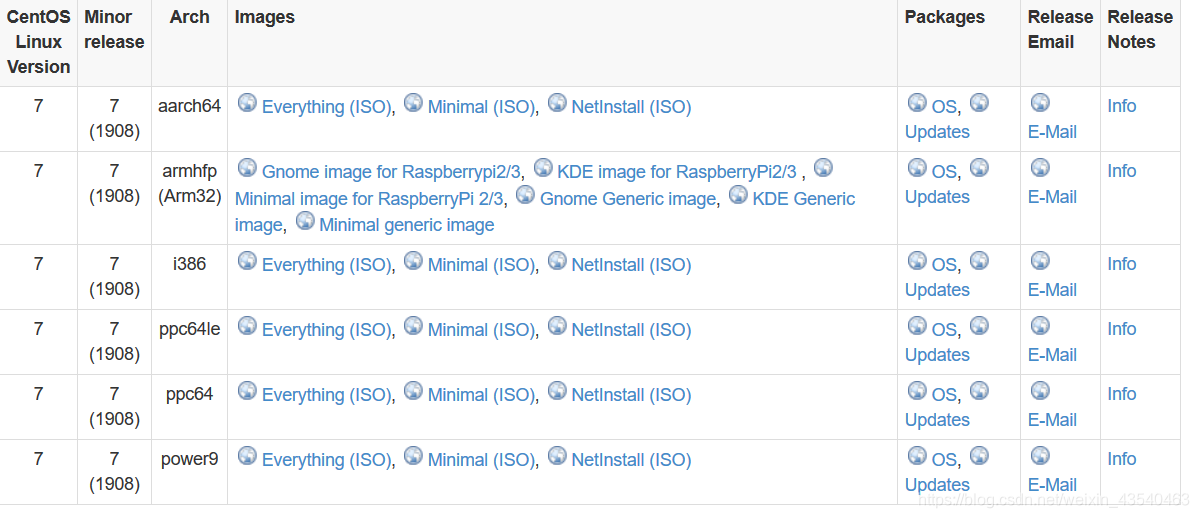Download KDE image for RaspberryPi2/3
The image size is (1199, 518).
[676, 171]
